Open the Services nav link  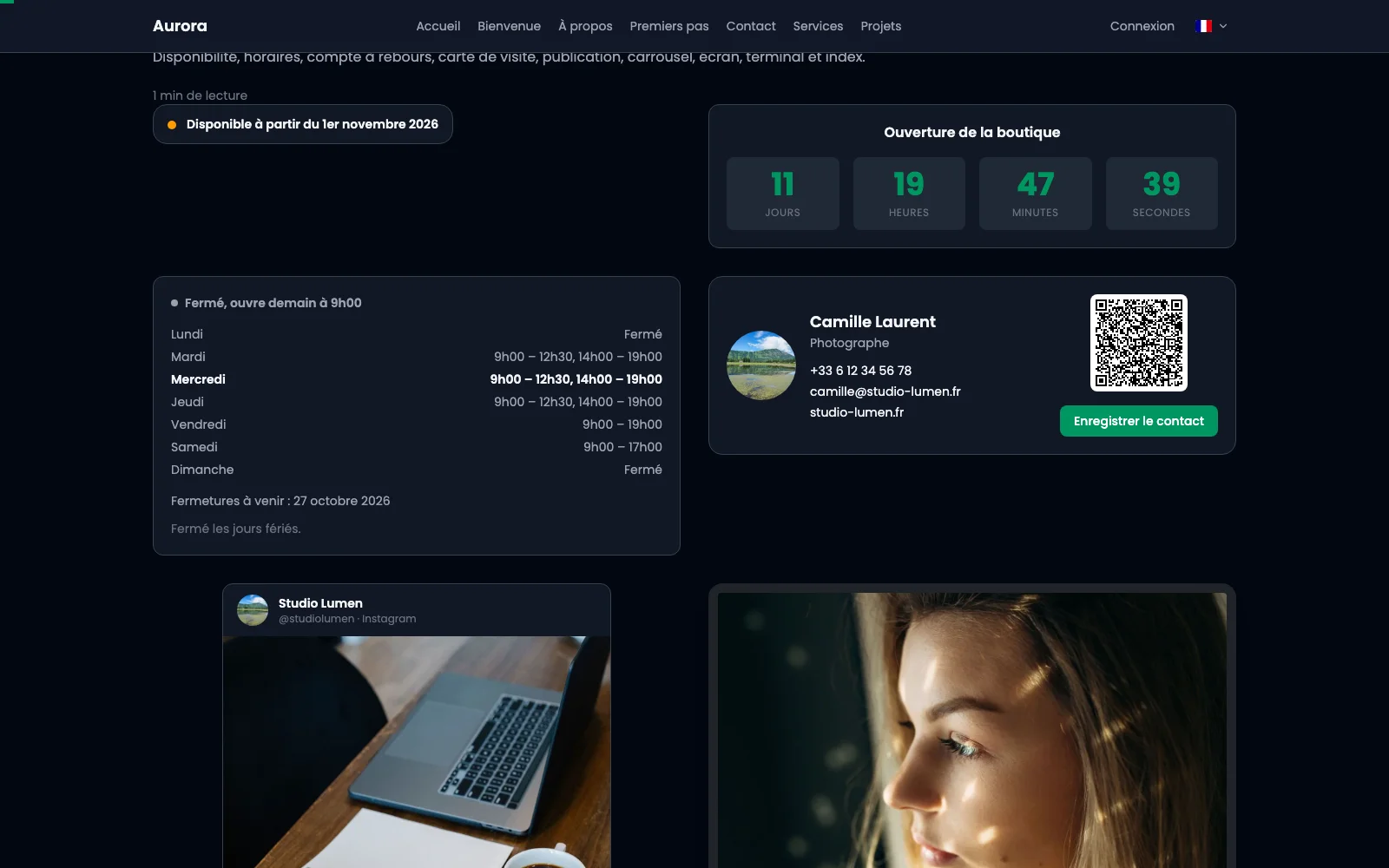click(x=818, y=26)
